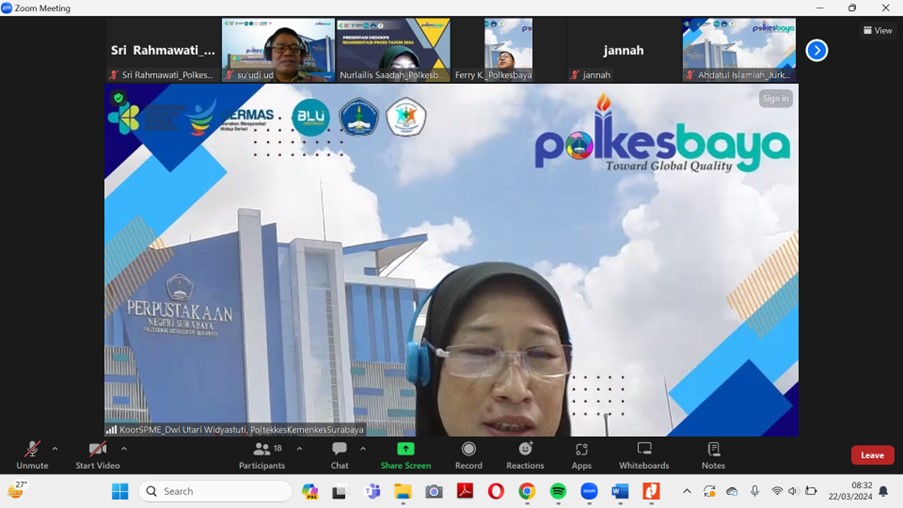This screenshot has height=508, width=903.
Task: Open clock and calendar 08:32
Action: click(850, 491)
